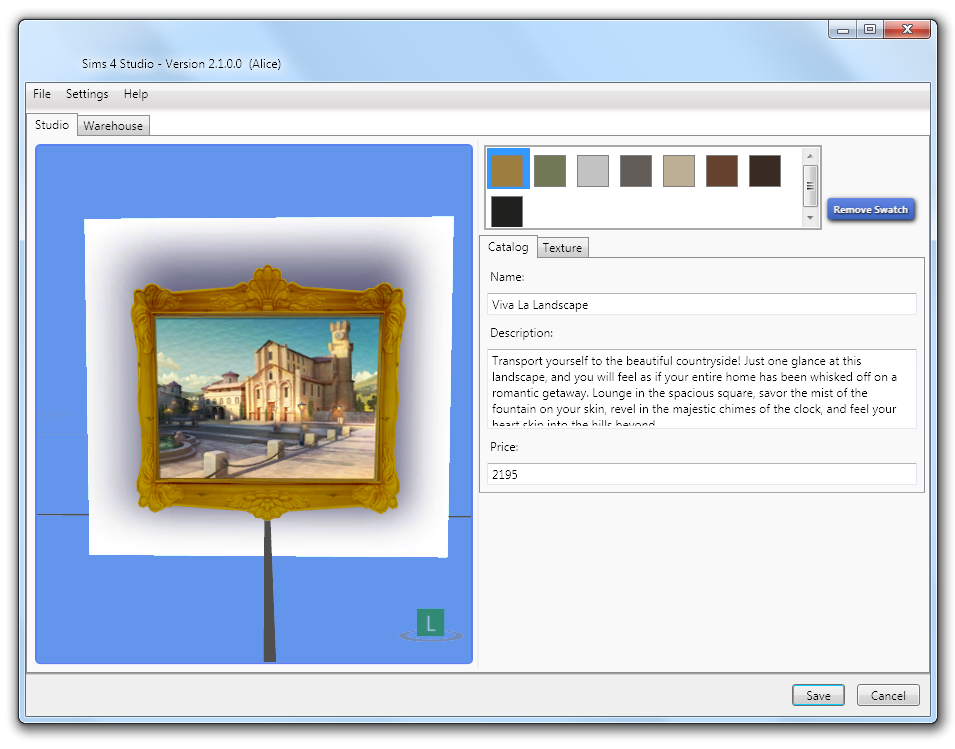Select the orange color swatch

click(508, 169)
